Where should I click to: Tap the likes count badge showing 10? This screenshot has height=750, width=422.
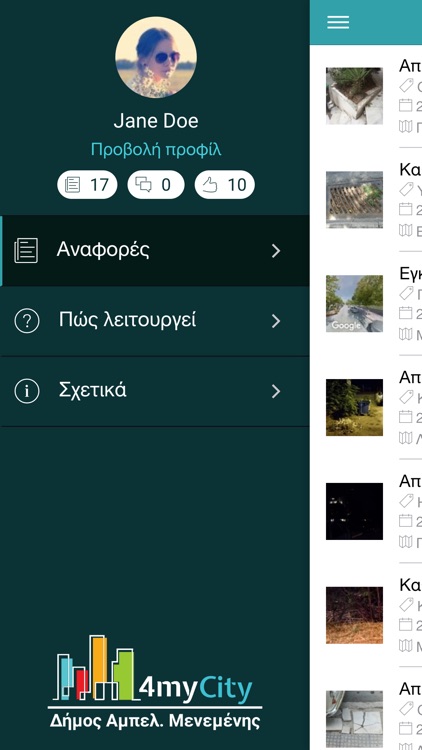click(225, 185)
